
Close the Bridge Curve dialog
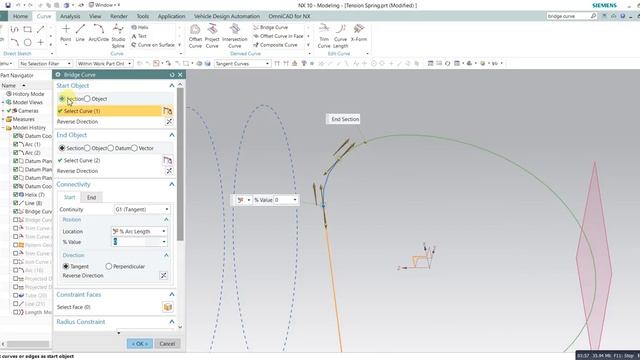click(180, 75)
